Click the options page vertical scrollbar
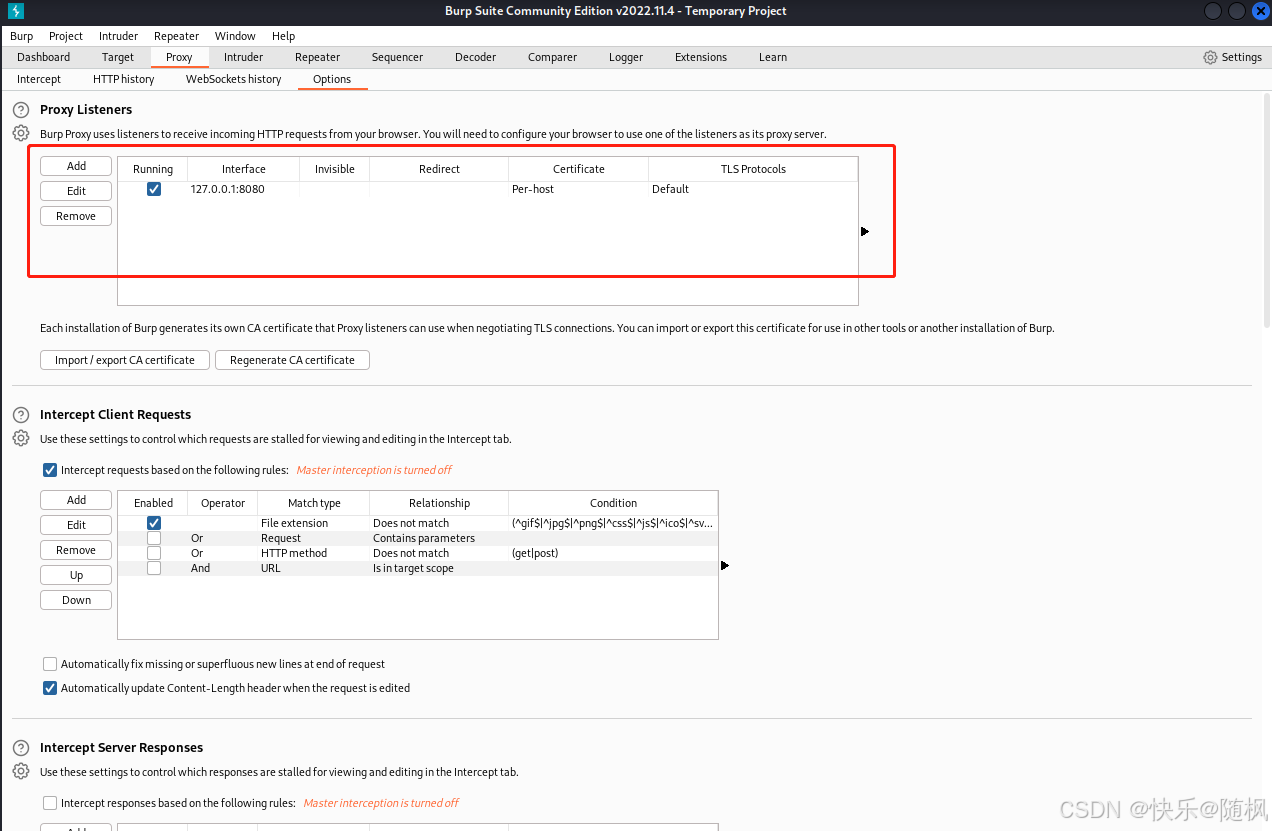The height and width of the screenshot is (831, 1272). click(x=1267, y=210)
